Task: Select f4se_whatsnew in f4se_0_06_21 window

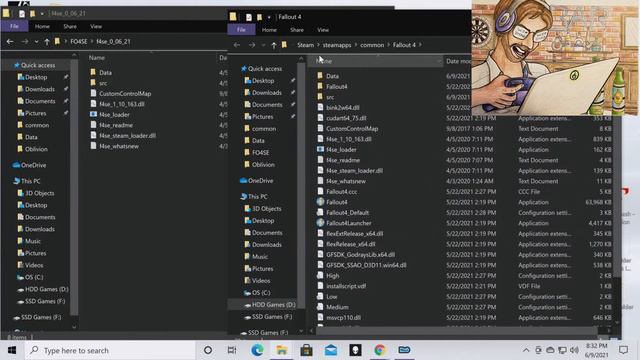Action: pyautogui.click(x=119, y=146)
